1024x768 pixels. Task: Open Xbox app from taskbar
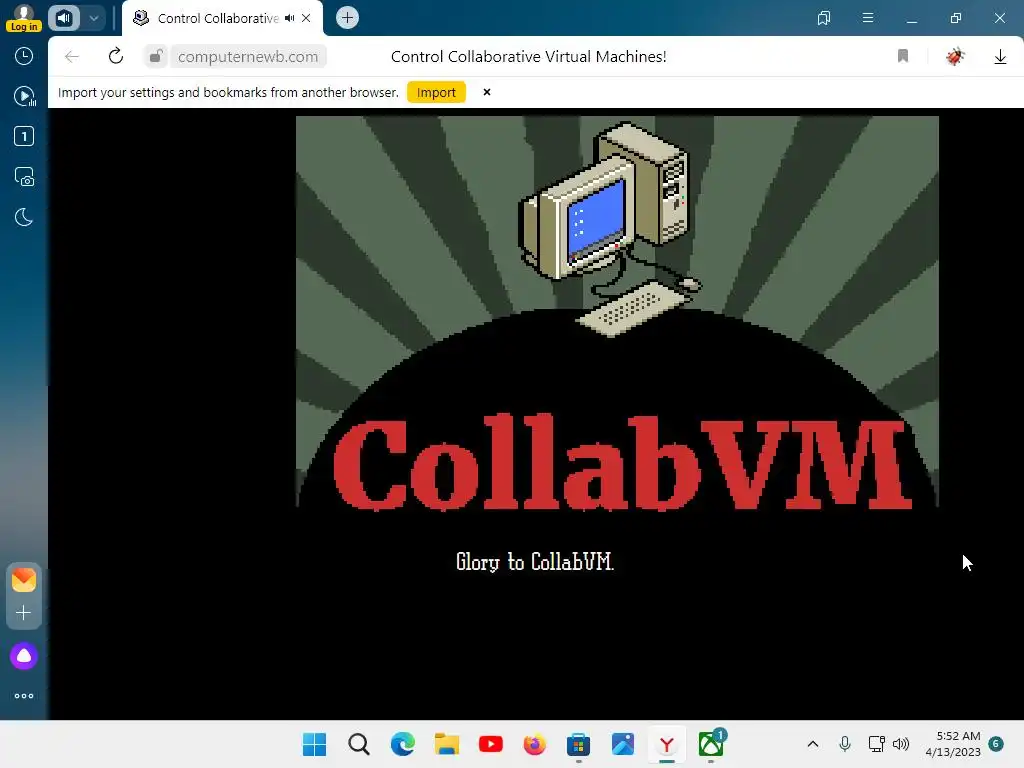(711, 744)
